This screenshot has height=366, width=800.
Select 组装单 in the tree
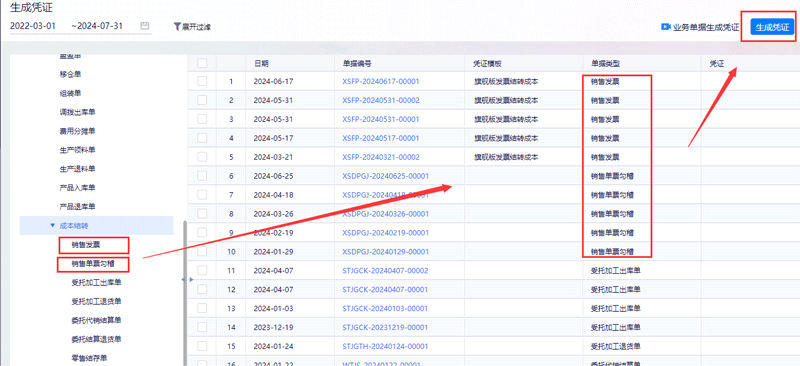click(x=70, y=93)
